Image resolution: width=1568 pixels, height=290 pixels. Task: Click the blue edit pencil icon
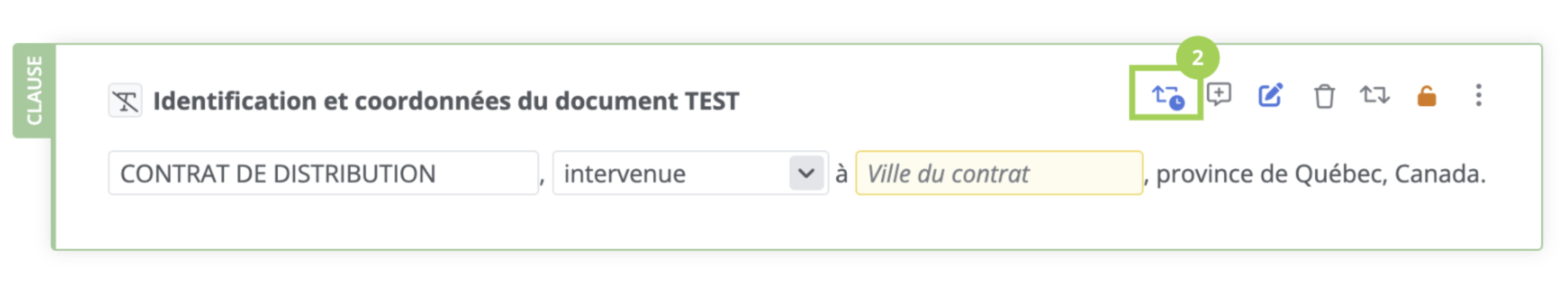pos(1270,95)
